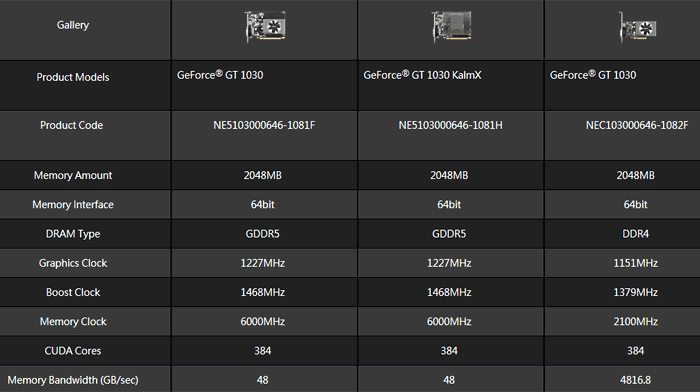Click the DDR4 memory type value
The height and width of the screenshot is (392, 700).
pyautogui.click(x=635, y=234)
